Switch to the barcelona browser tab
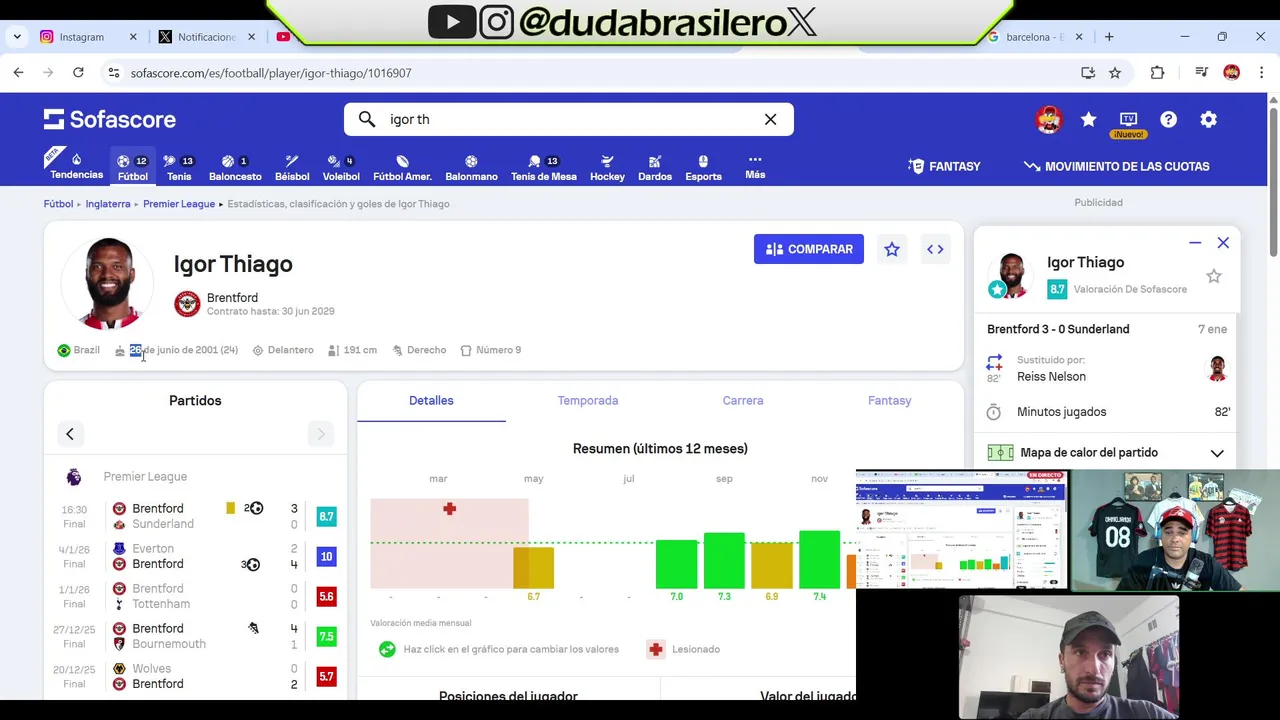 click(x=1035, y=37)
